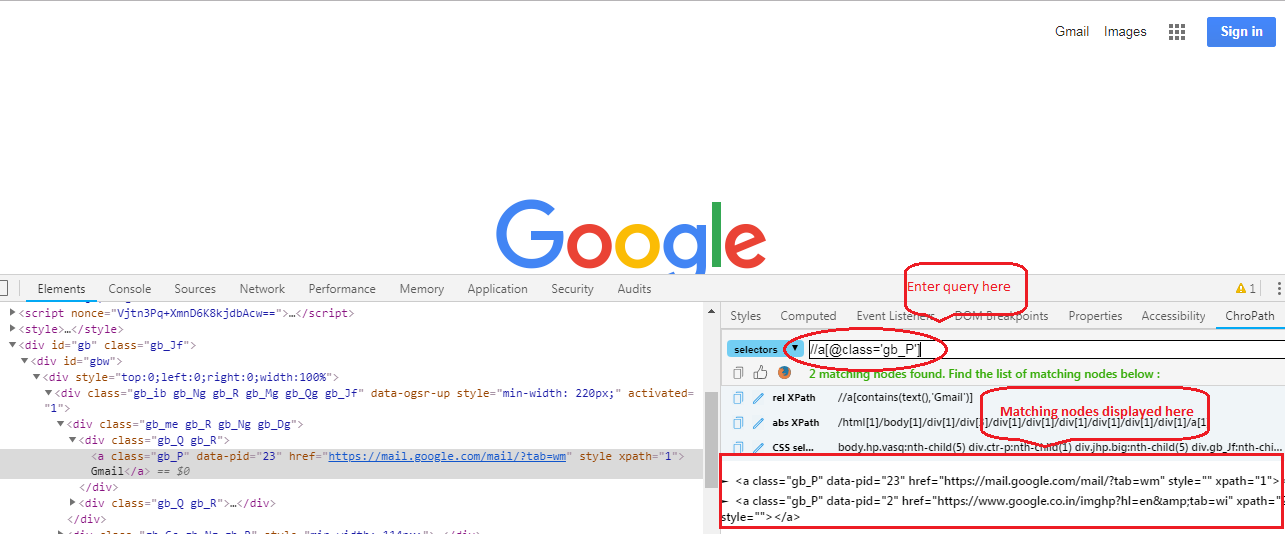Select the highlighted a class="gb_P" row
Image resolution: width=1285 pixels, height=534 pixels.
(x=351, y=463)
